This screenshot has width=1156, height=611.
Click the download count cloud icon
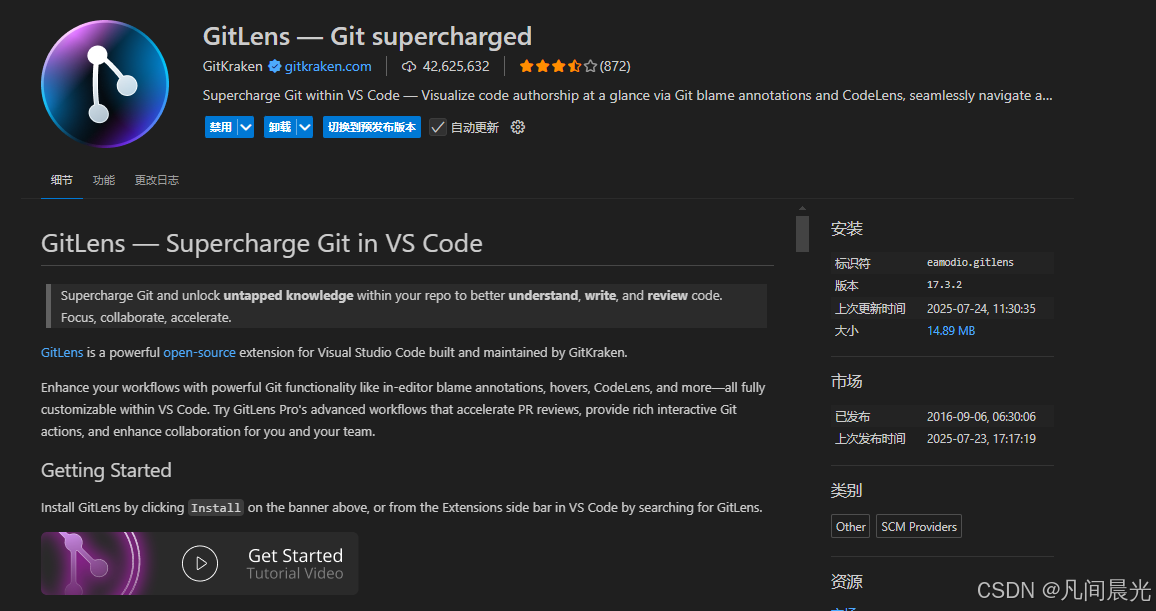[408, 66]
